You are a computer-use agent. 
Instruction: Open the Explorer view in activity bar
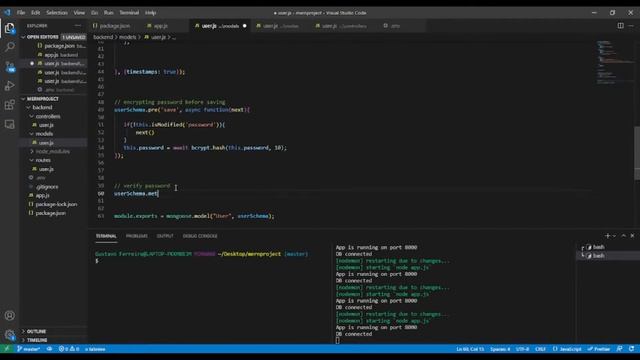tap(9, 28)
